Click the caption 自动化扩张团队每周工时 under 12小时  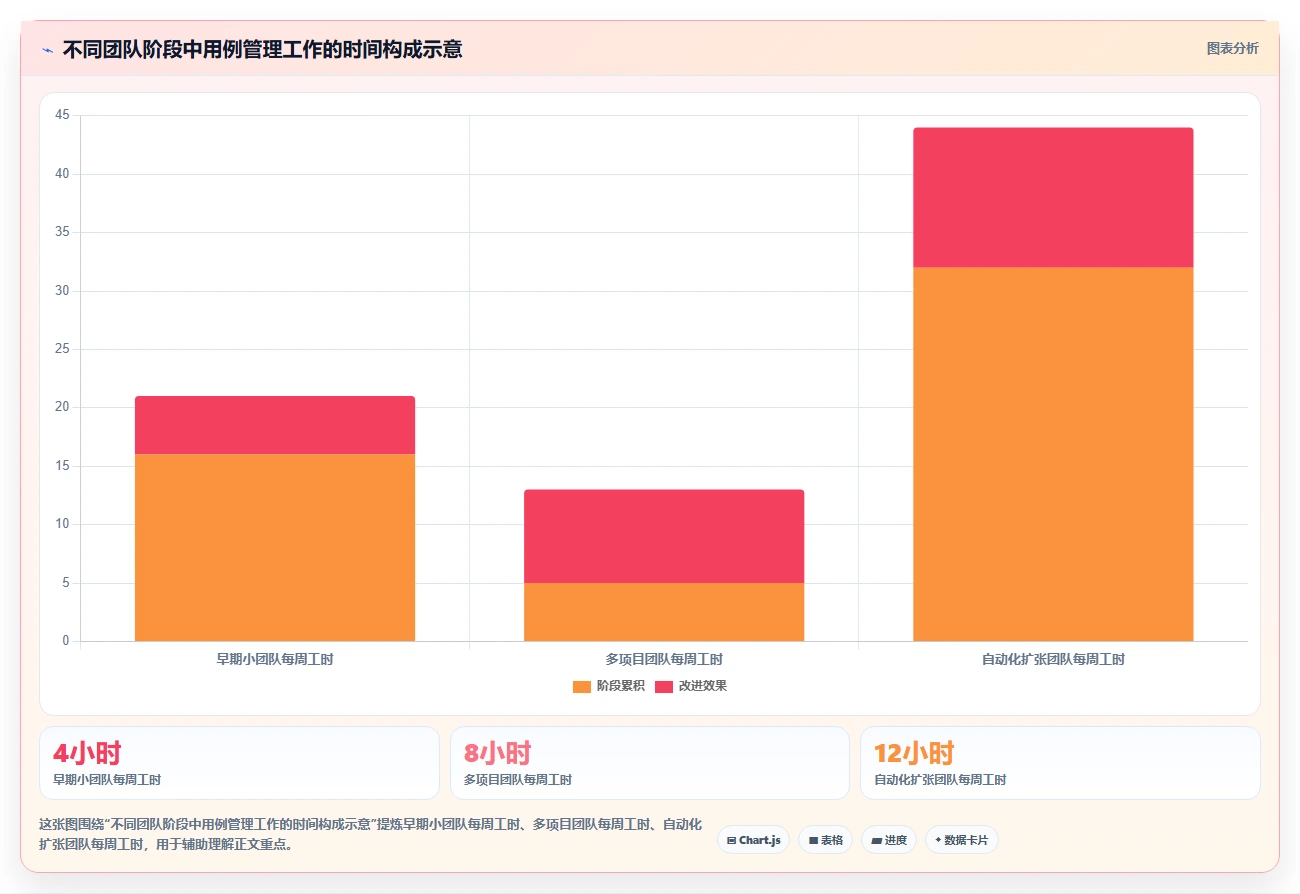click(940, 780)
